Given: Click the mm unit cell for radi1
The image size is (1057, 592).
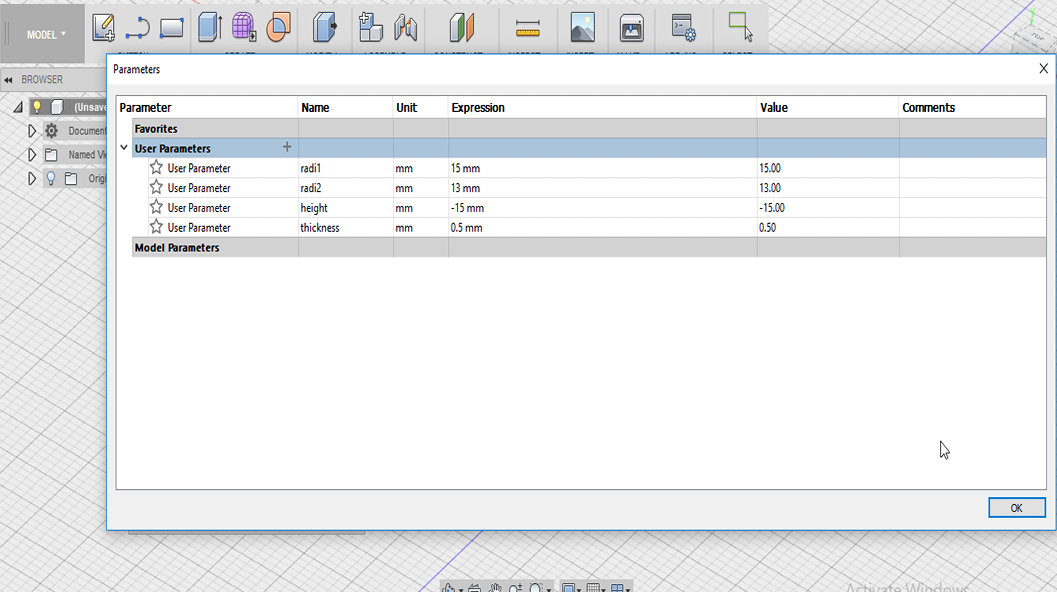Looking at the screenshot, I should (421, 168).
